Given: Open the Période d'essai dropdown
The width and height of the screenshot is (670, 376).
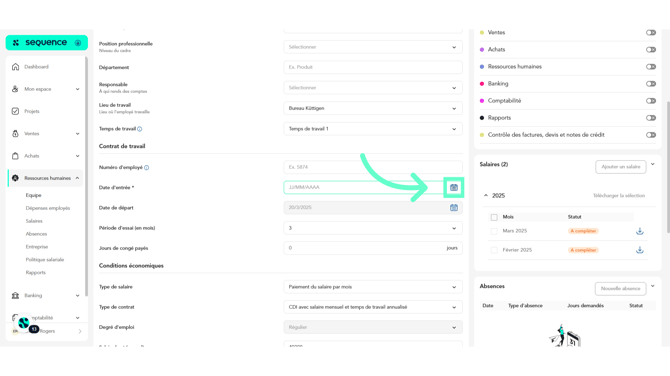Looking at the screenshot, I should pos(373,228).
